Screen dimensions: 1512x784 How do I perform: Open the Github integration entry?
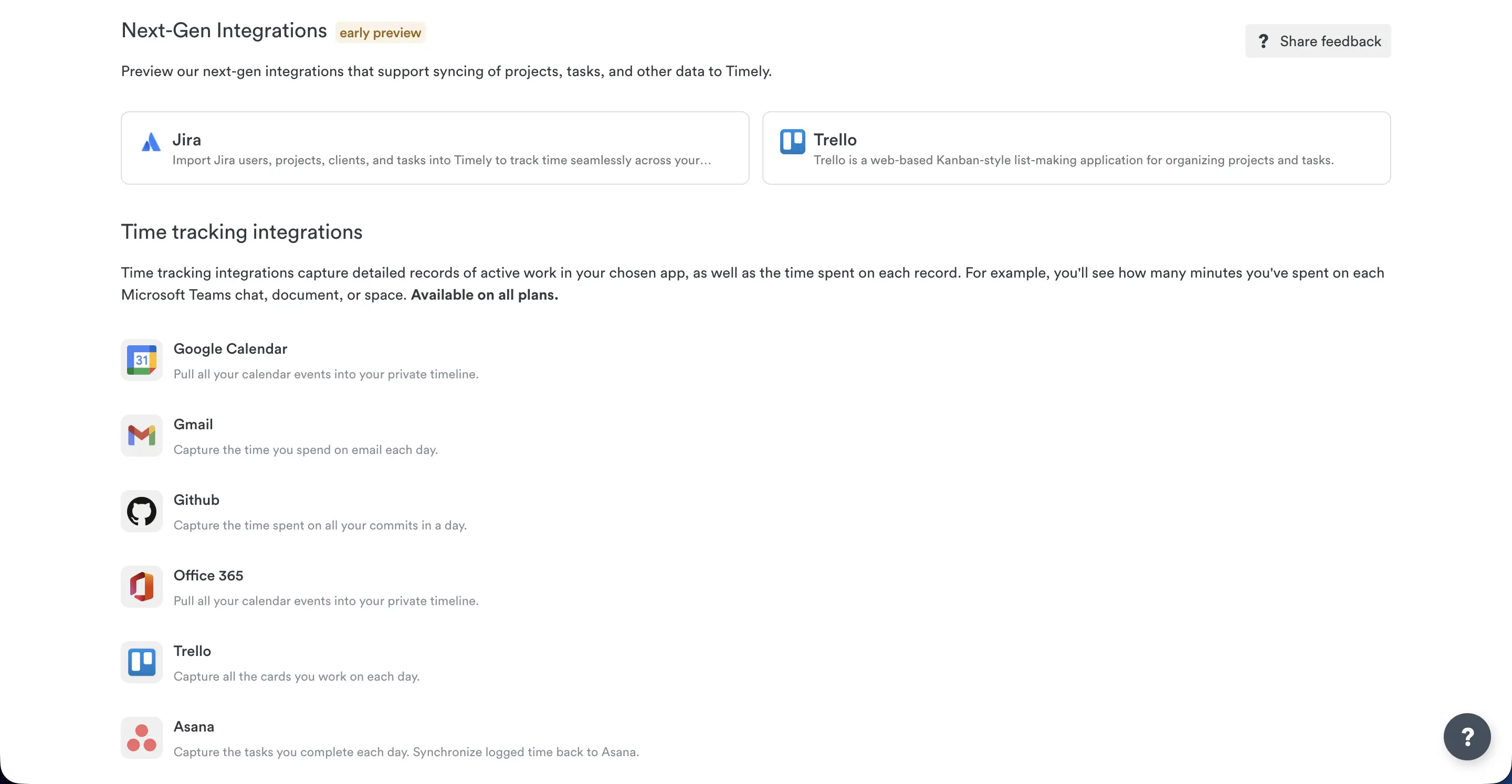click(x=196, y=500)
